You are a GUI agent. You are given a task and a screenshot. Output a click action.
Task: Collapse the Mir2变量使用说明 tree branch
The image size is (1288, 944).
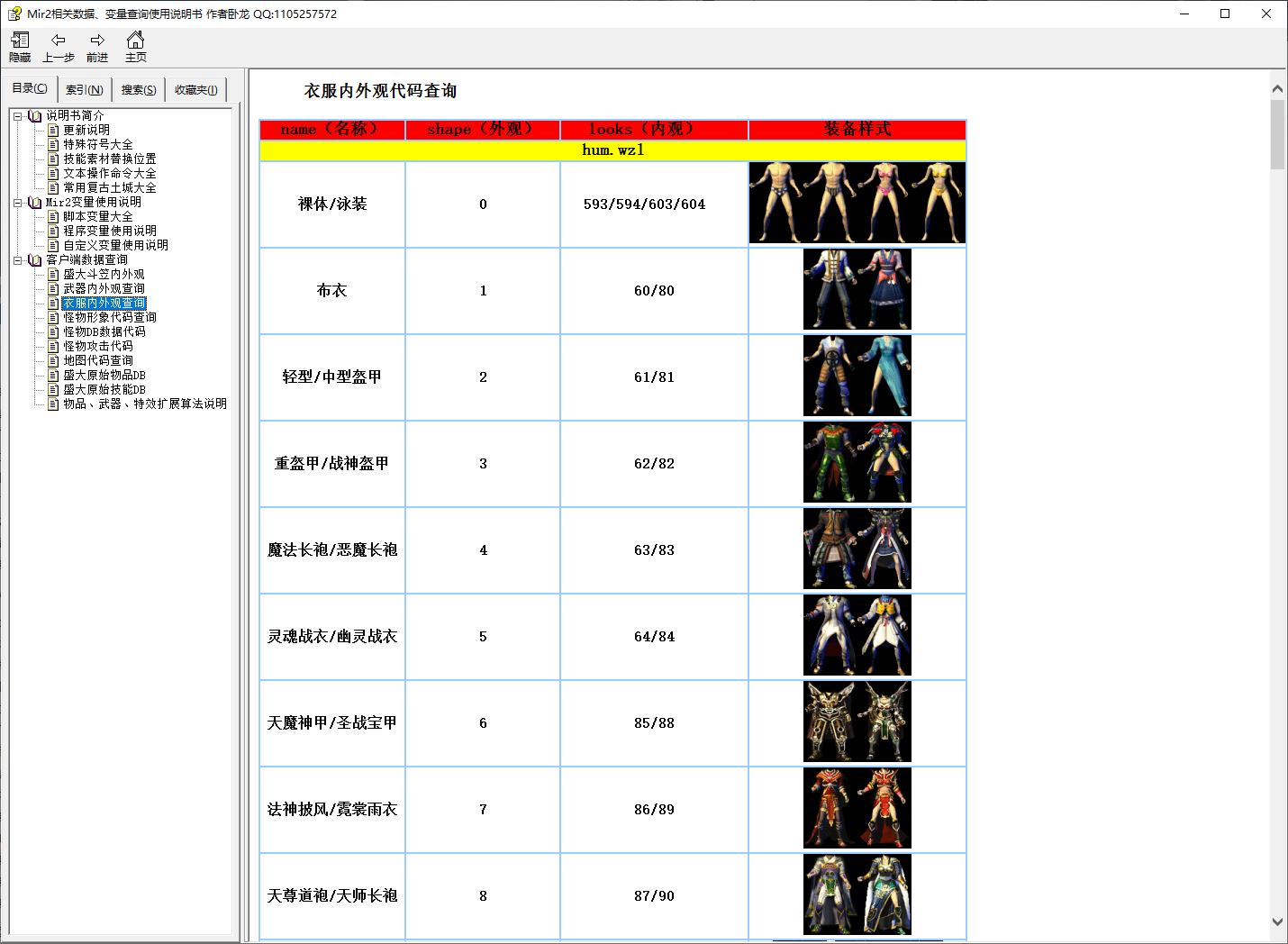coord(17,202)
